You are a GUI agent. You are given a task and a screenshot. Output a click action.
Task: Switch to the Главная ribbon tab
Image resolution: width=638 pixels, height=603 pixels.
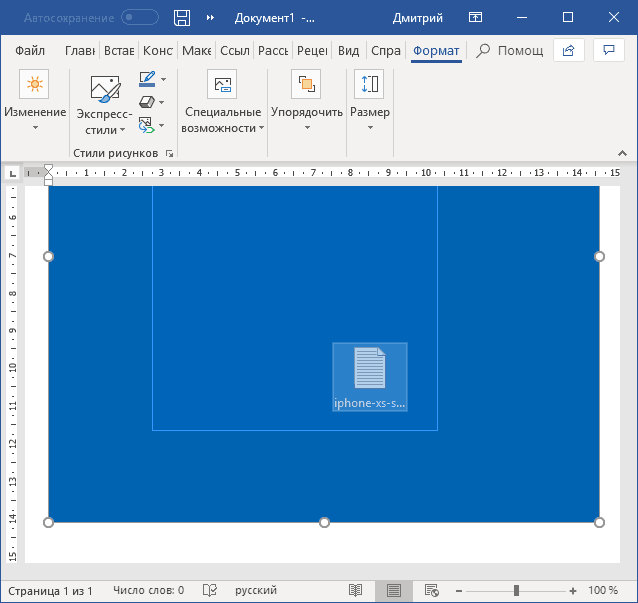point(80,51)
